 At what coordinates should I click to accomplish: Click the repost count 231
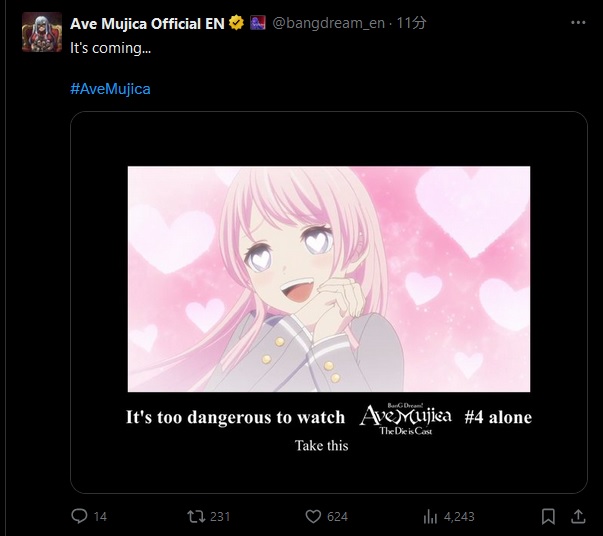coord(220,516)
